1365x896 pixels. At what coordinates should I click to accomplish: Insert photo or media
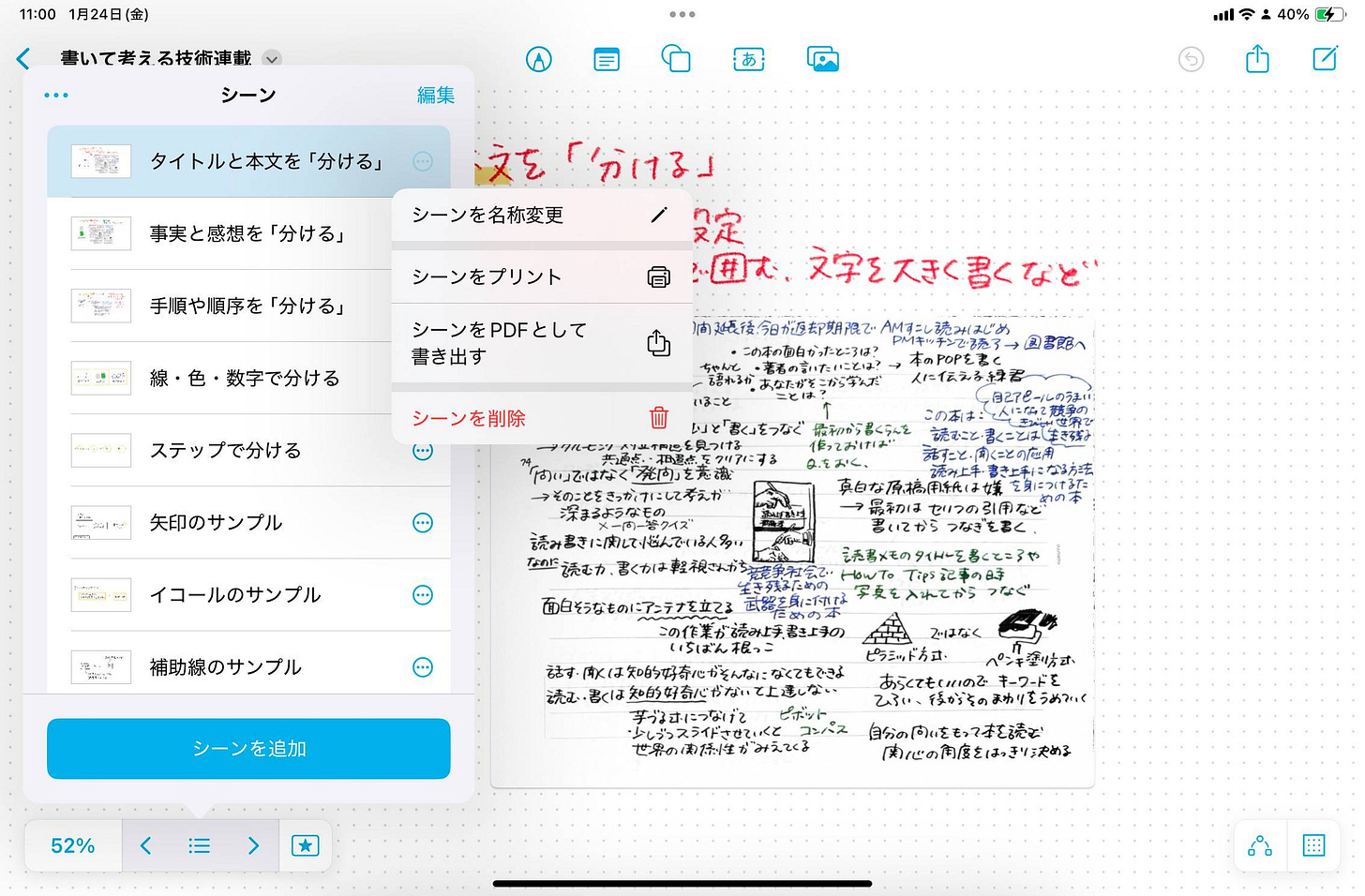pyautogui.click(x=823, y=59)
